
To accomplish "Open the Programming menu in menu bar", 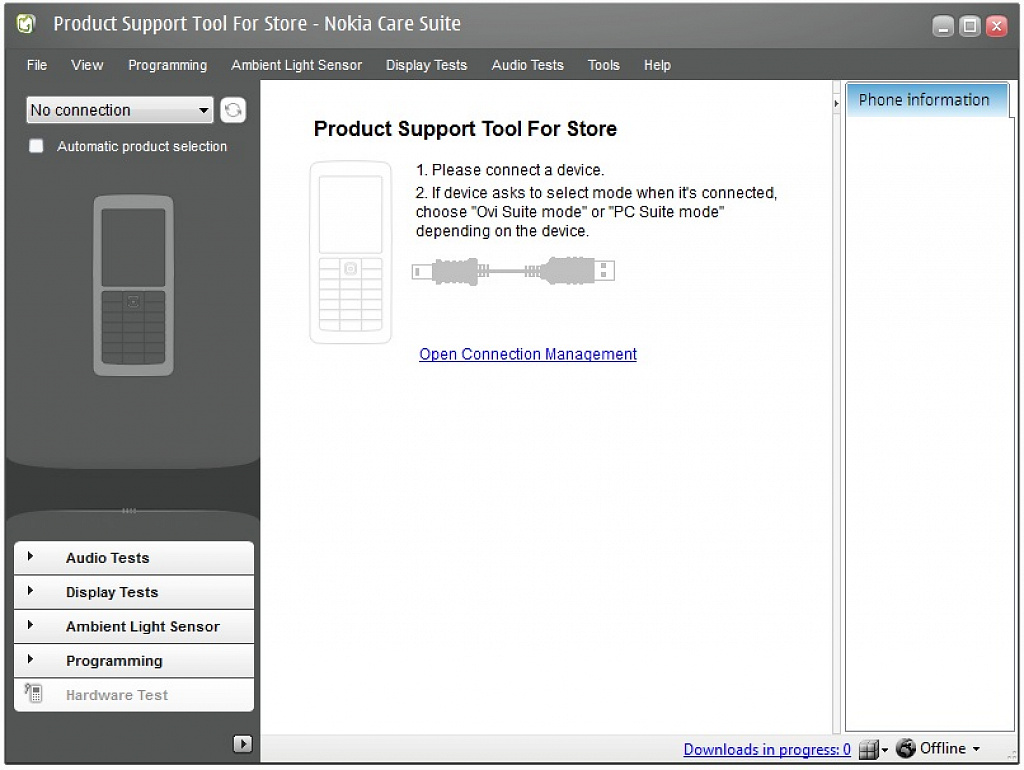I will tap(167, 65).
